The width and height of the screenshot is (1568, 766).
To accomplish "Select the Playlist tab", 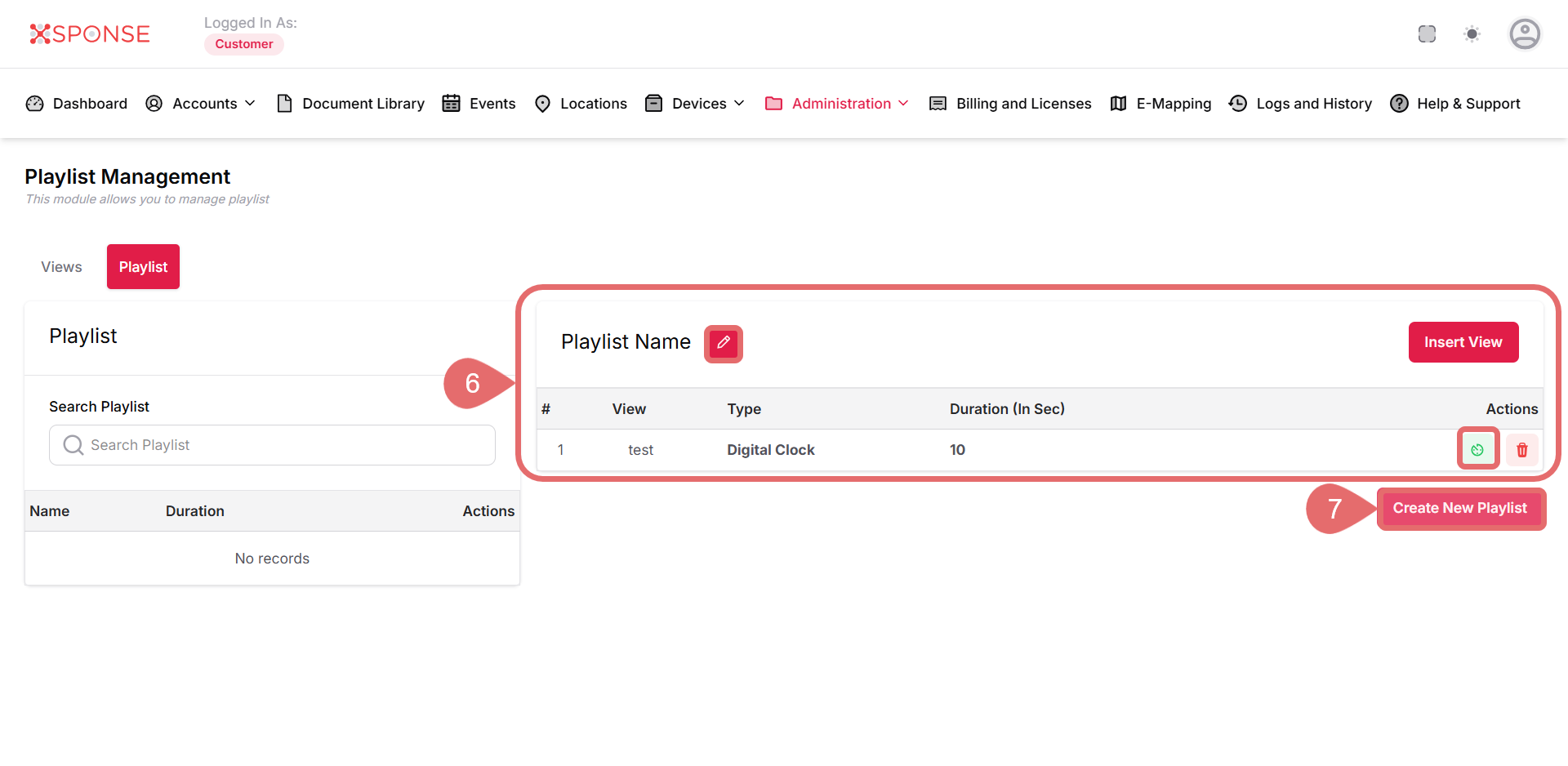I will click(143, 267).
